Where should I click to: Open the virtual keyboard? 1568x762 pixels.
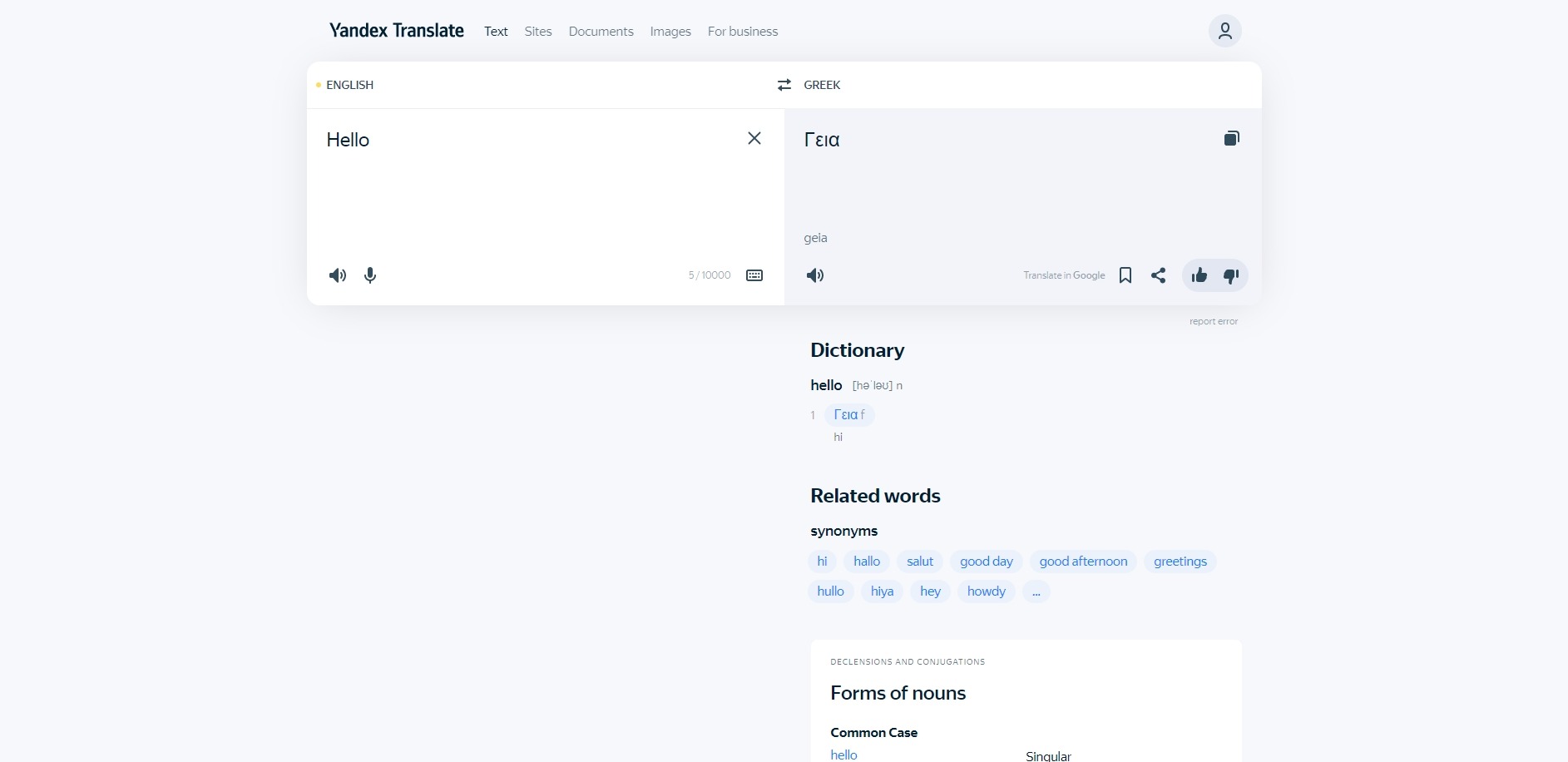[754, 275]
